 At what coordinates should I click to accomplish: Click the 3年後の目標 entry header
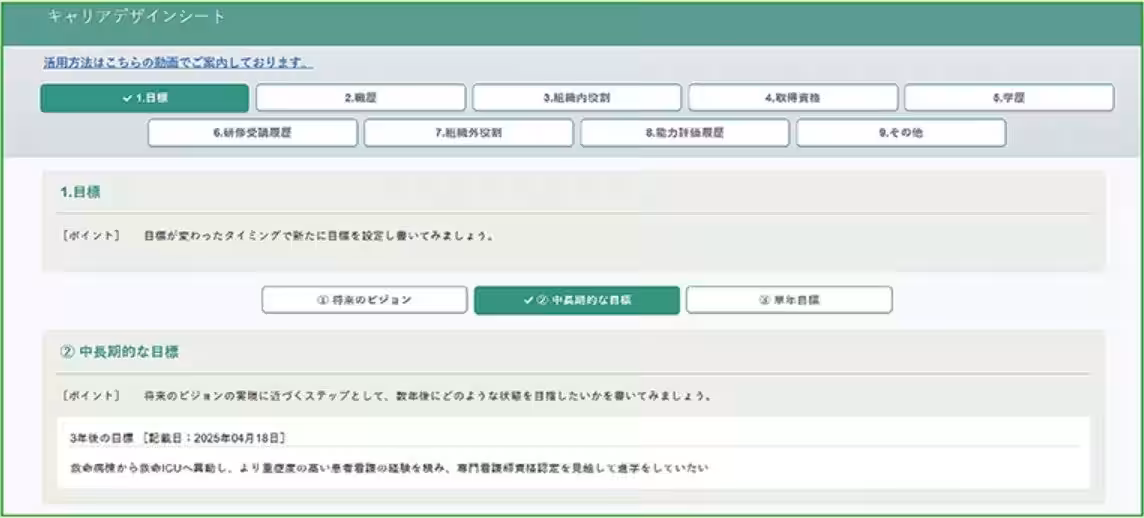(178, 438)
